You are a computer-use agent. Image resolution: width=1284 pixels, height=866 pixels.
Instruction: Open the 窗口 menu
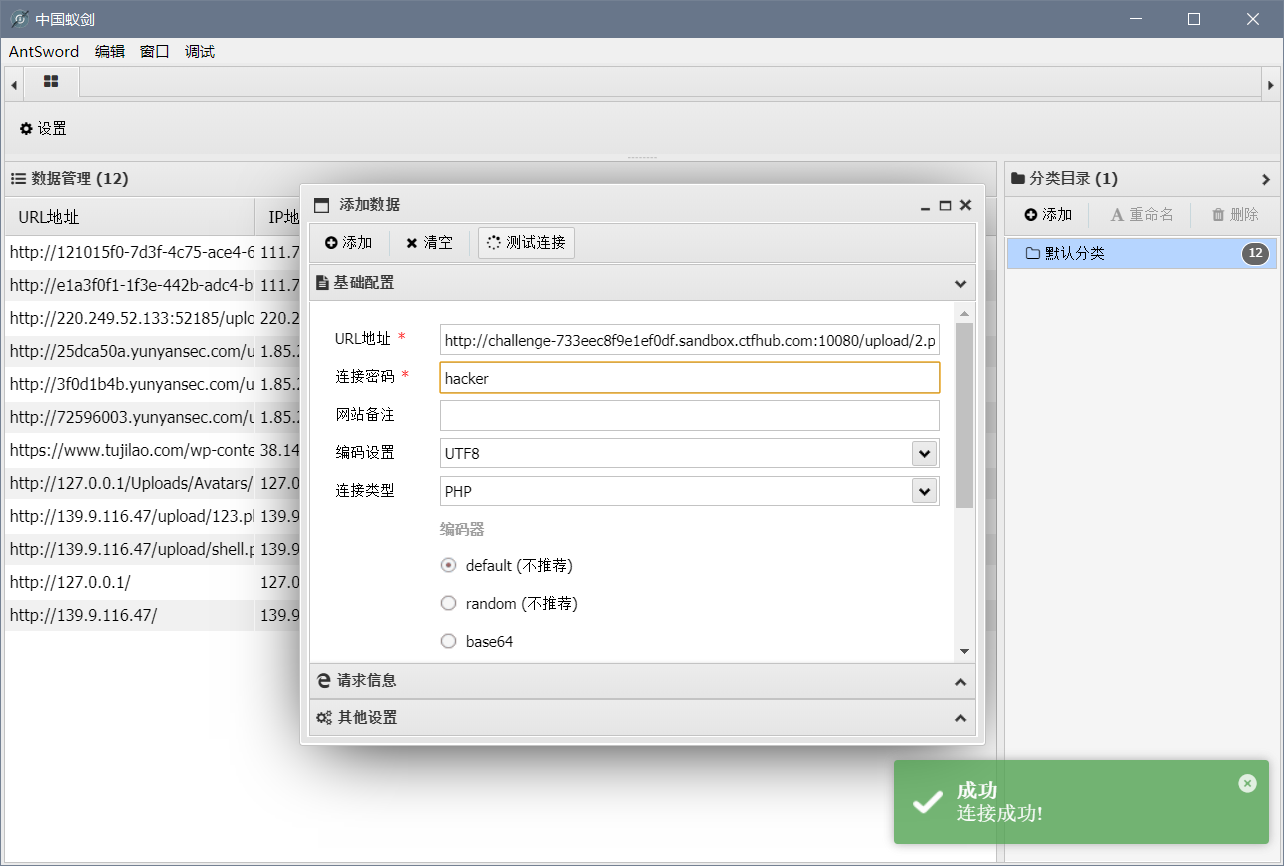[153, 51]
